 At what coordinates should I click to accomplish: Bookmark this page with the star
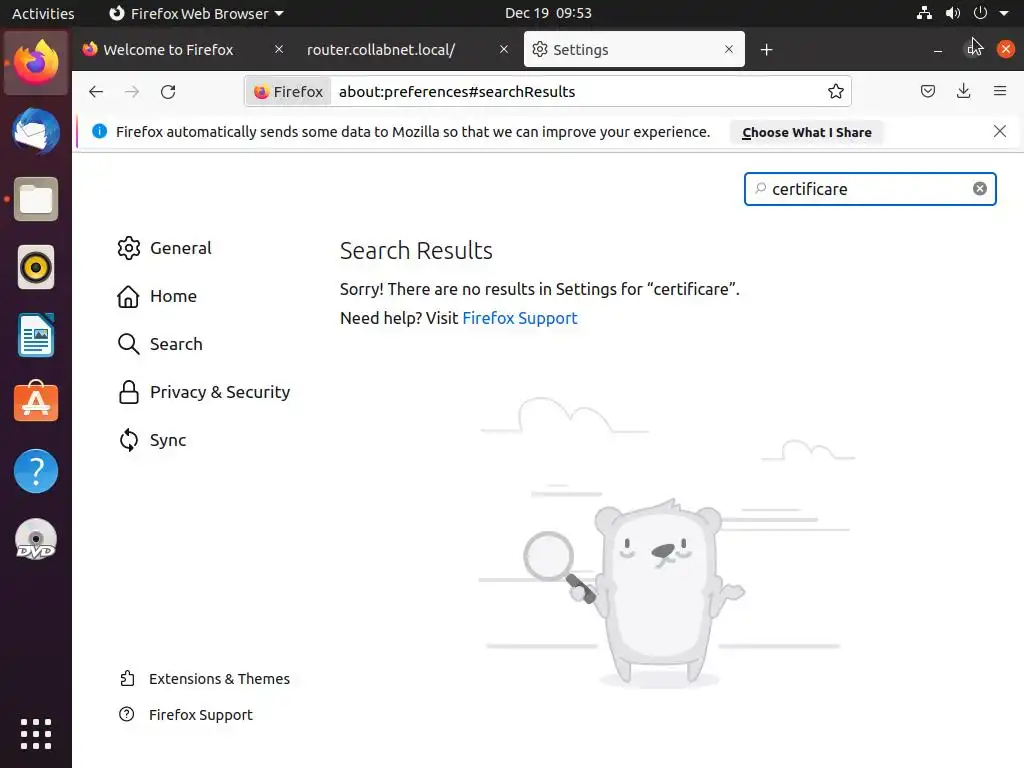click(835, 91)
